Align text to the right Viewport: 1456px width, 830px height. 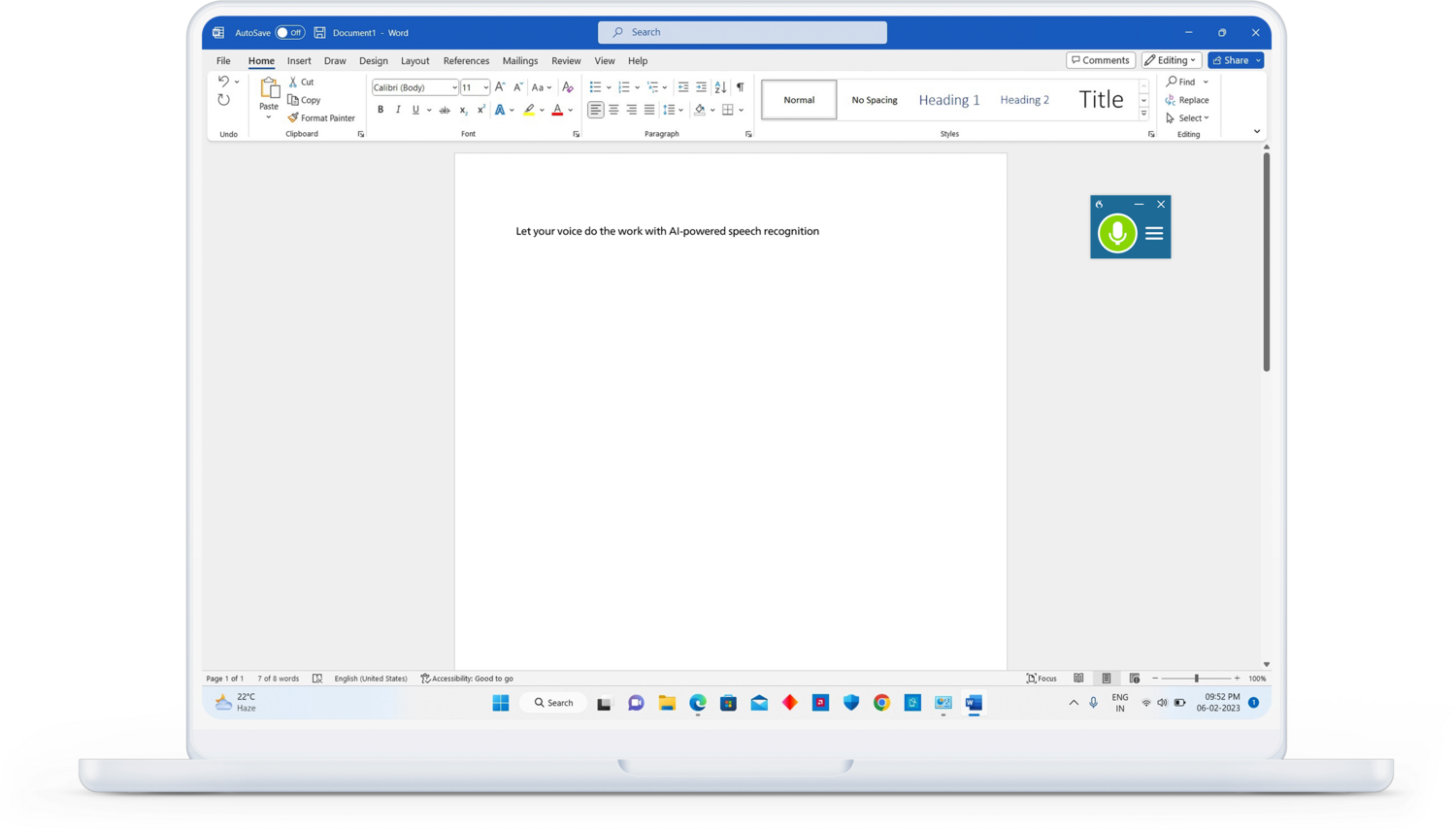[x=631, y=110]
